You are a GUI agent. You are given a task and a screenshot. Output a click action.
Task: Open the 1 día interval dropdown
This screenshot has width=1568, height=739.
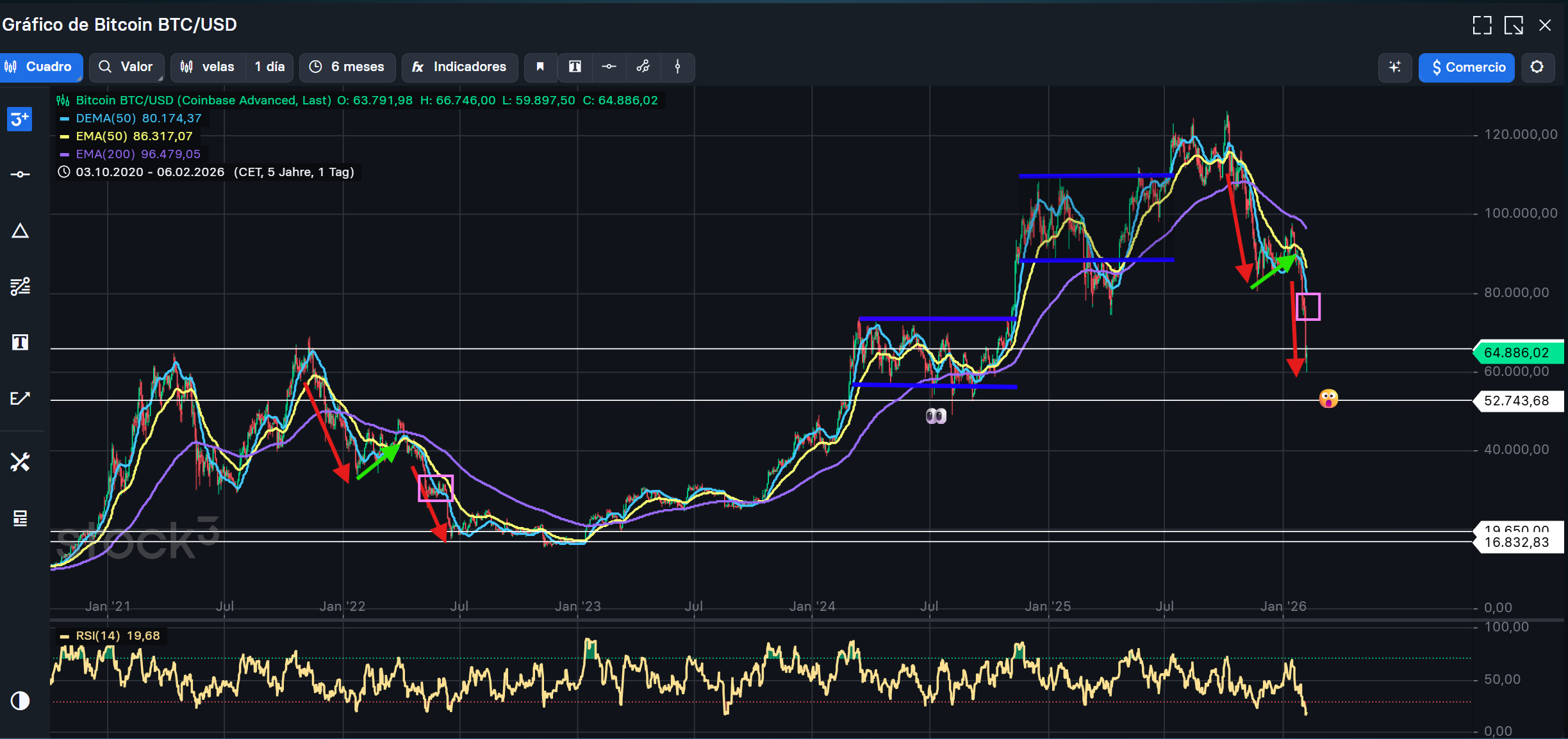[x=269, y=67]
